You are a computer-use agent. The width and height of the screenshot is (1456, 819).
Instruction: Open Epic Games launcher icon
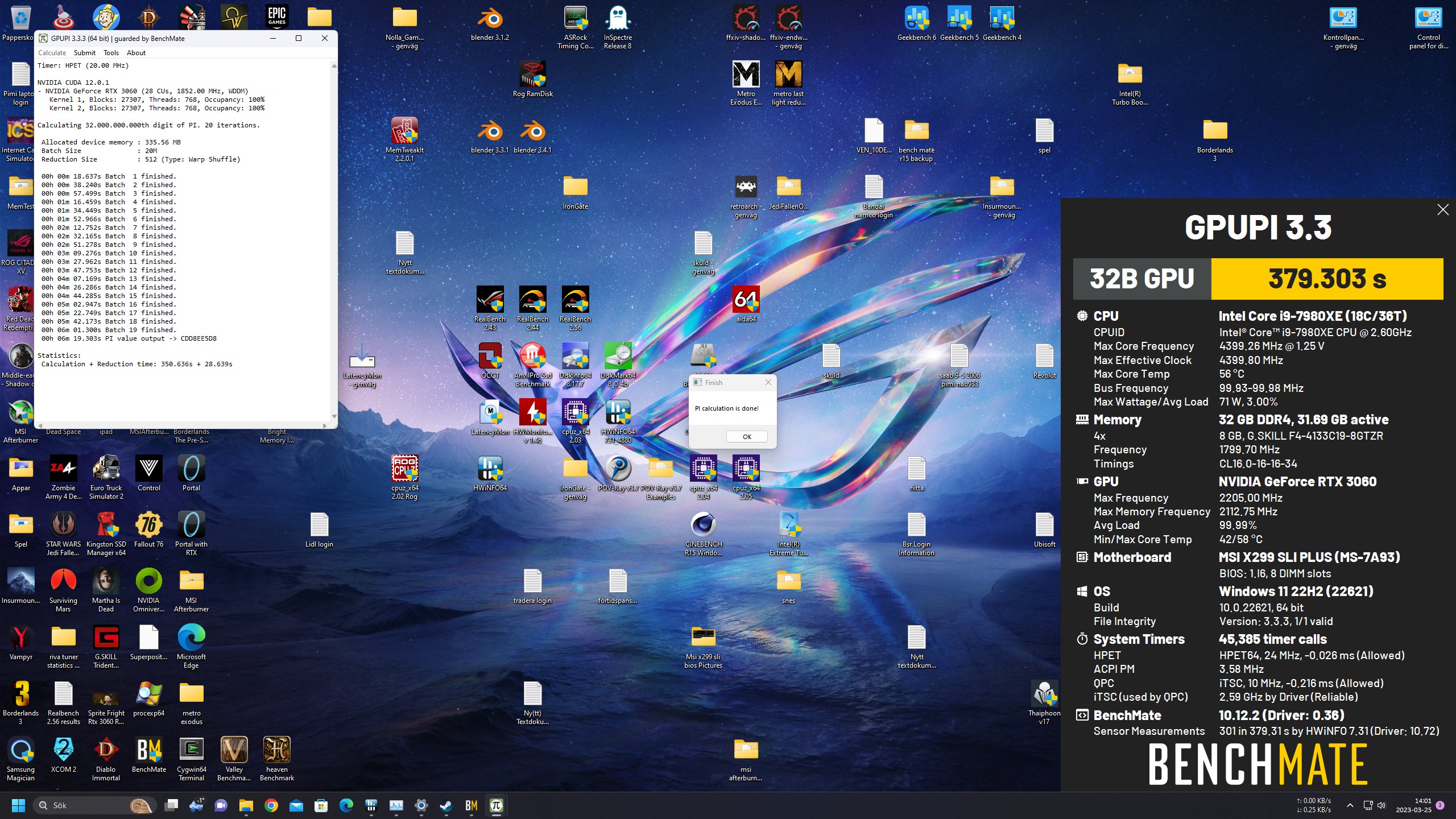coord(276,17)
